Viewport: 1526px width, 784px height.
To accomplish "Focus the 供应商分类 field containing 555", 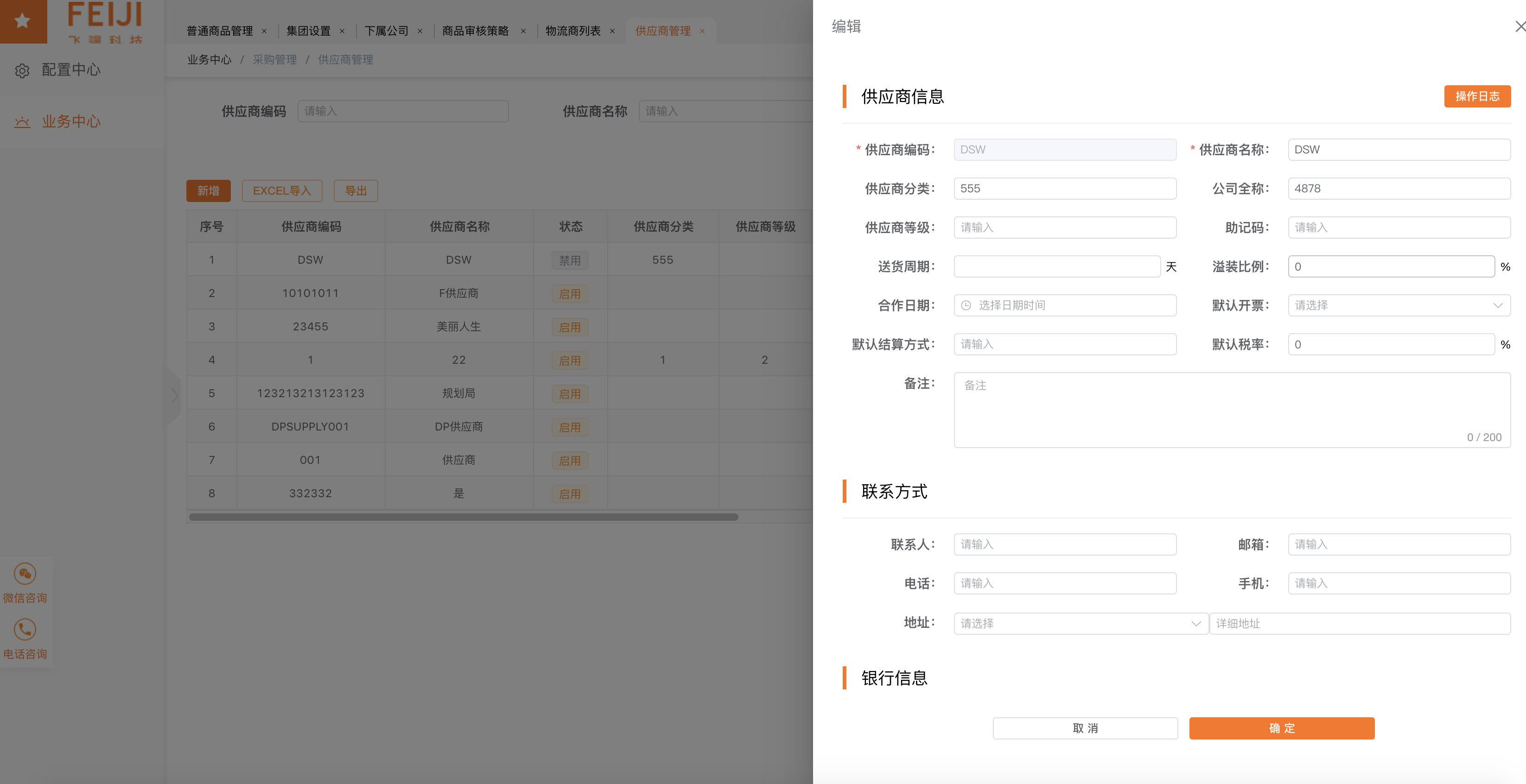I will coord(1065,189).
